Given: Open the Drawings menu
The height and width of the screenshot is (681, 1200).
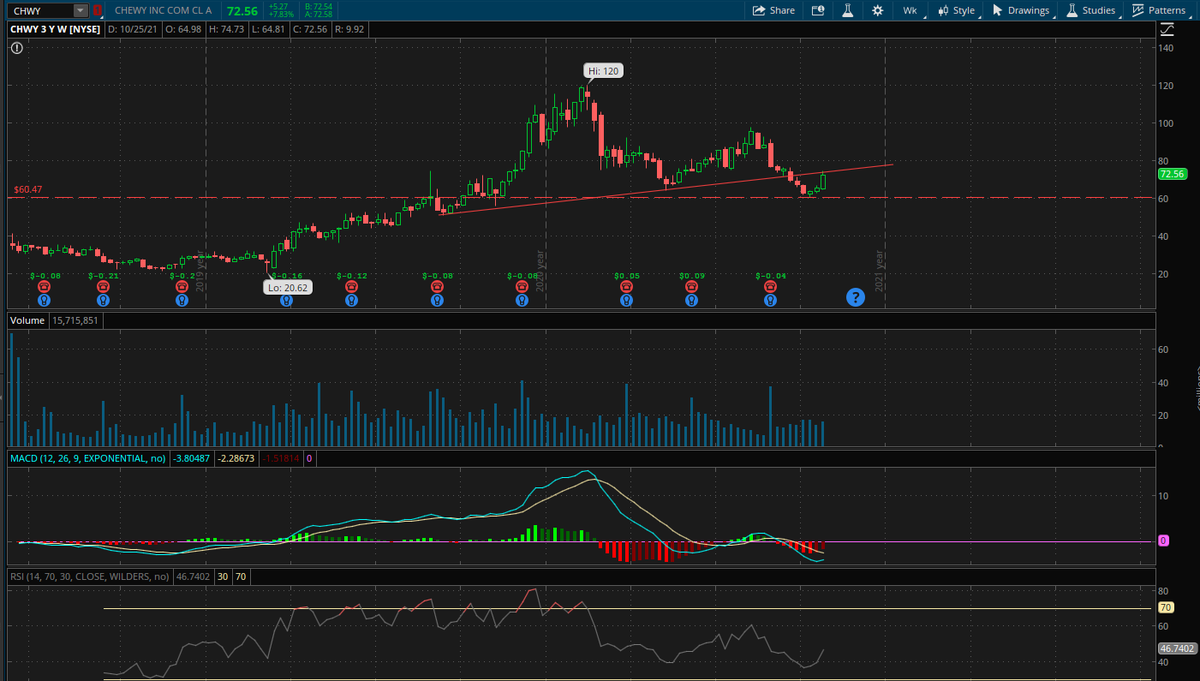Looking at the screenshot, I should point(1022,10).
